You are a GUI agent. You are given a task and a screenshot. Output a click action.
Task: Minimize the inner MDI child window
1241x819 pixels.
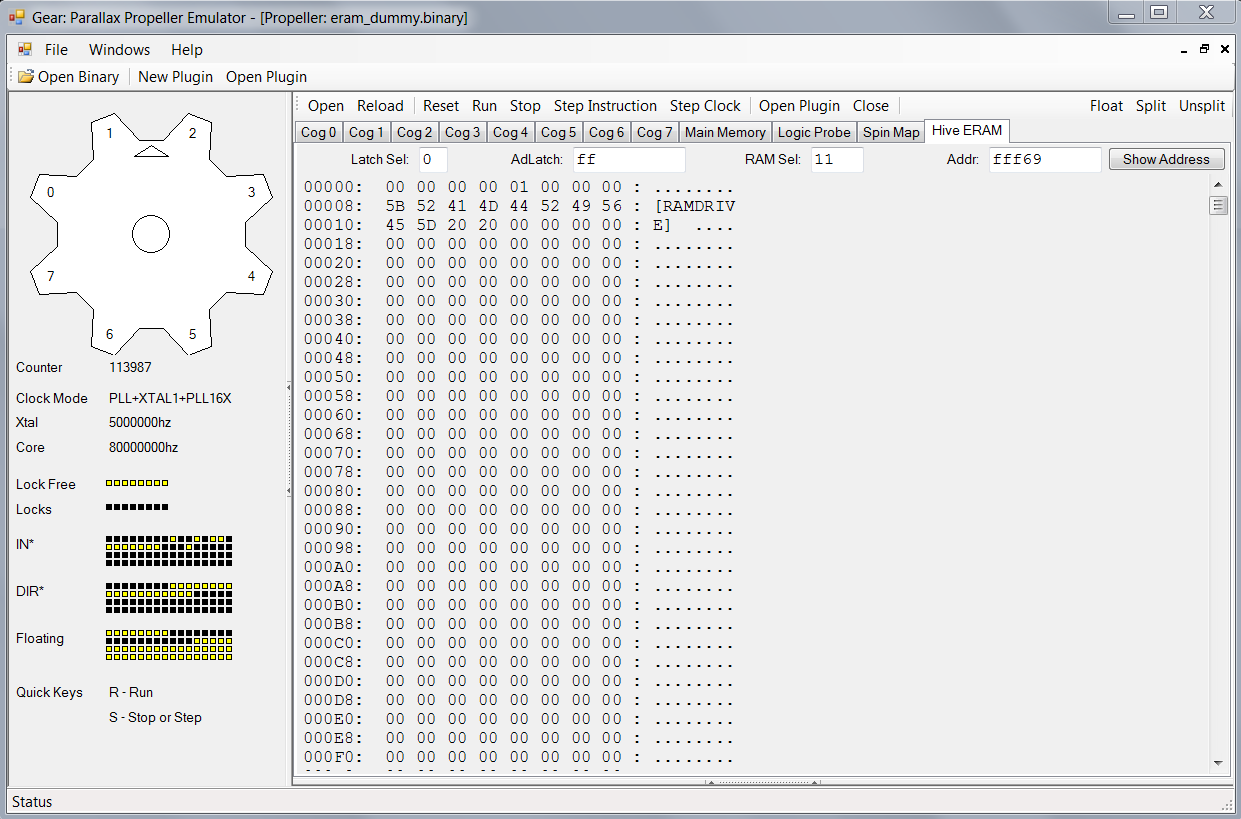pos(1184,49)
